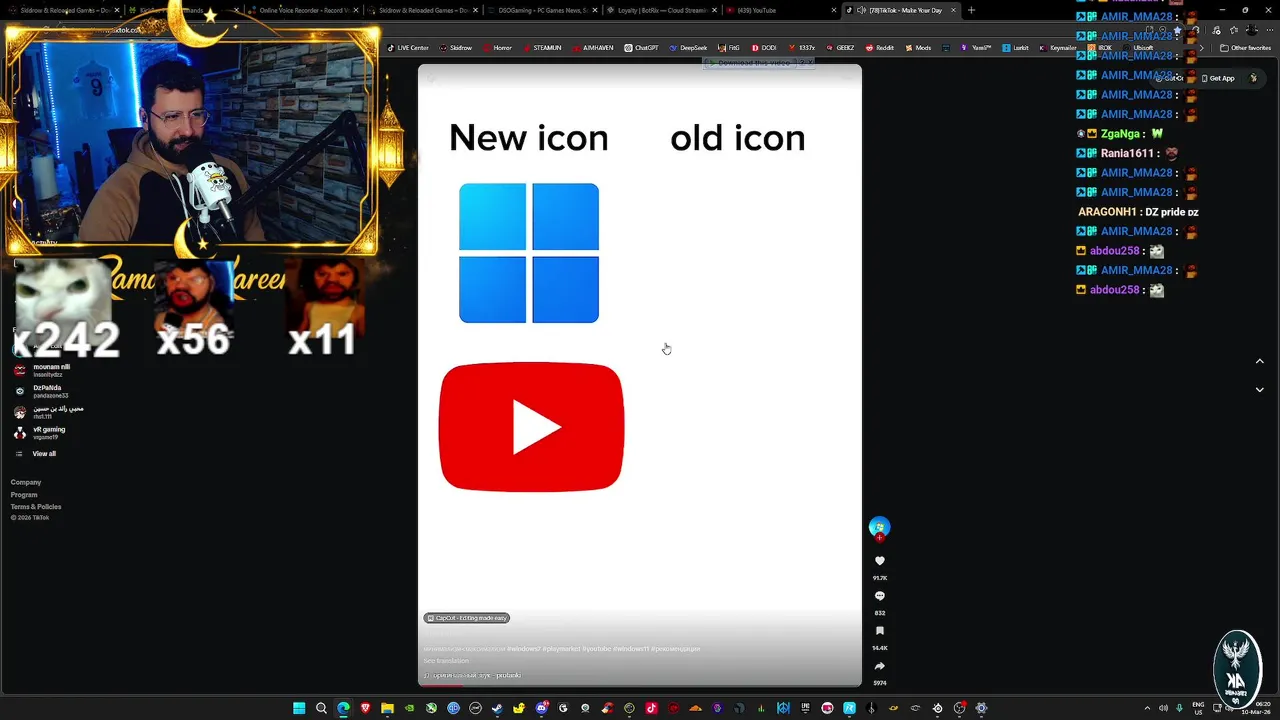Open Discord from the taskbar

click(x=541, y=708)
